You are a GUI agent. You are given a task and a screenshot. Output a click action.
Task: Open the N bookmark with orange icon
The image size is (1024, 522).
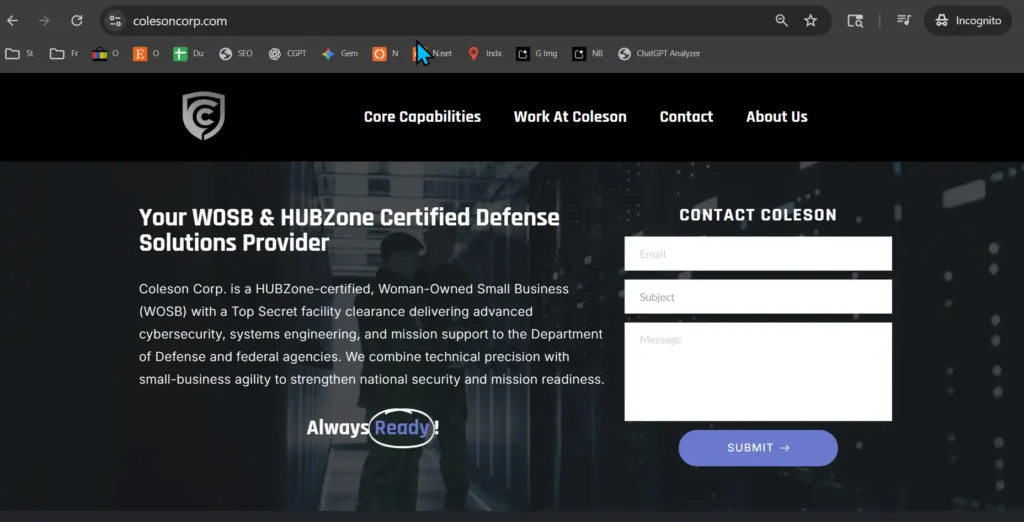coord(385,54)
